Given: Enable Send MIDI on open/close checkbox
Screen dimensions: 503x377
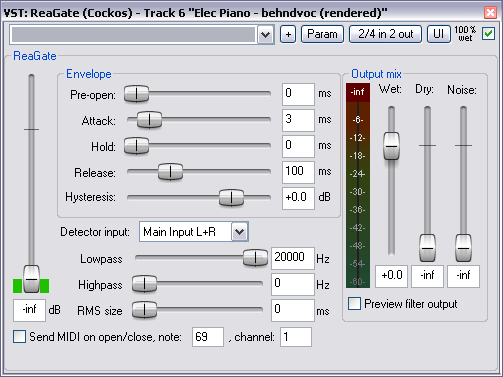Looking at the screenshot, I should [19, 337].
